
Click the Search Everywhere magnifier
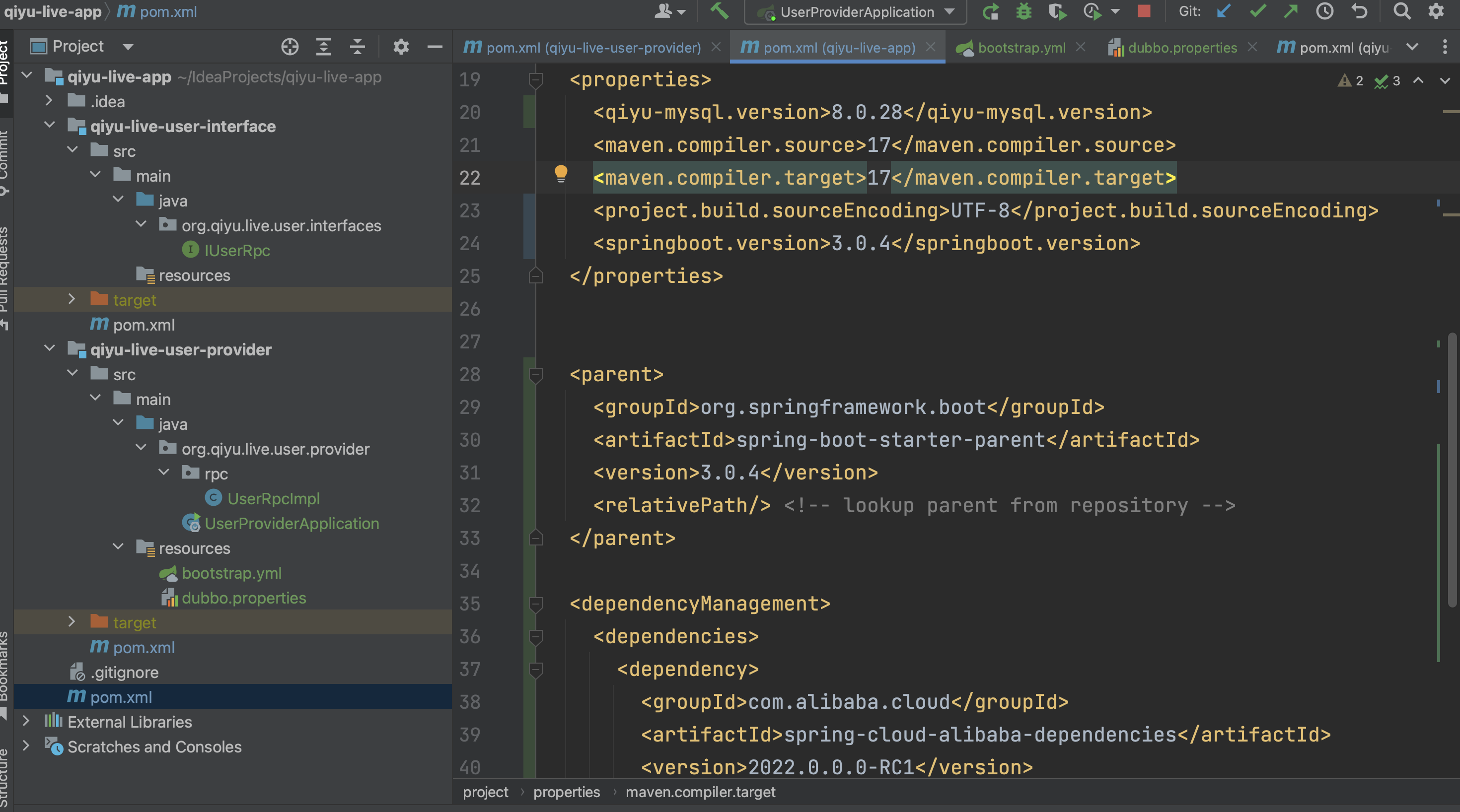click(x=1401, y=11)
